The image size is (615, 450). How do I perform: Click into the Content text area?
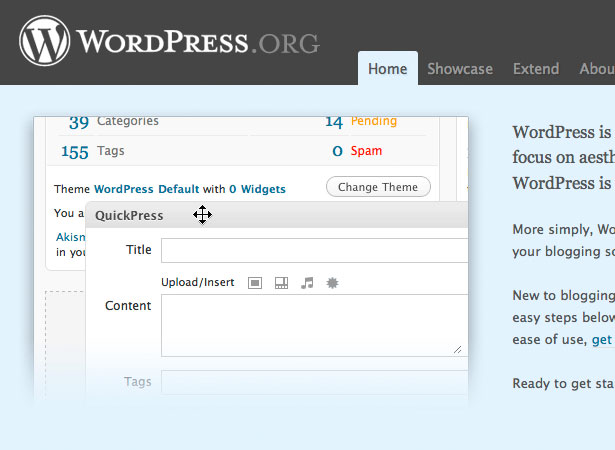[x=315, y=325]
